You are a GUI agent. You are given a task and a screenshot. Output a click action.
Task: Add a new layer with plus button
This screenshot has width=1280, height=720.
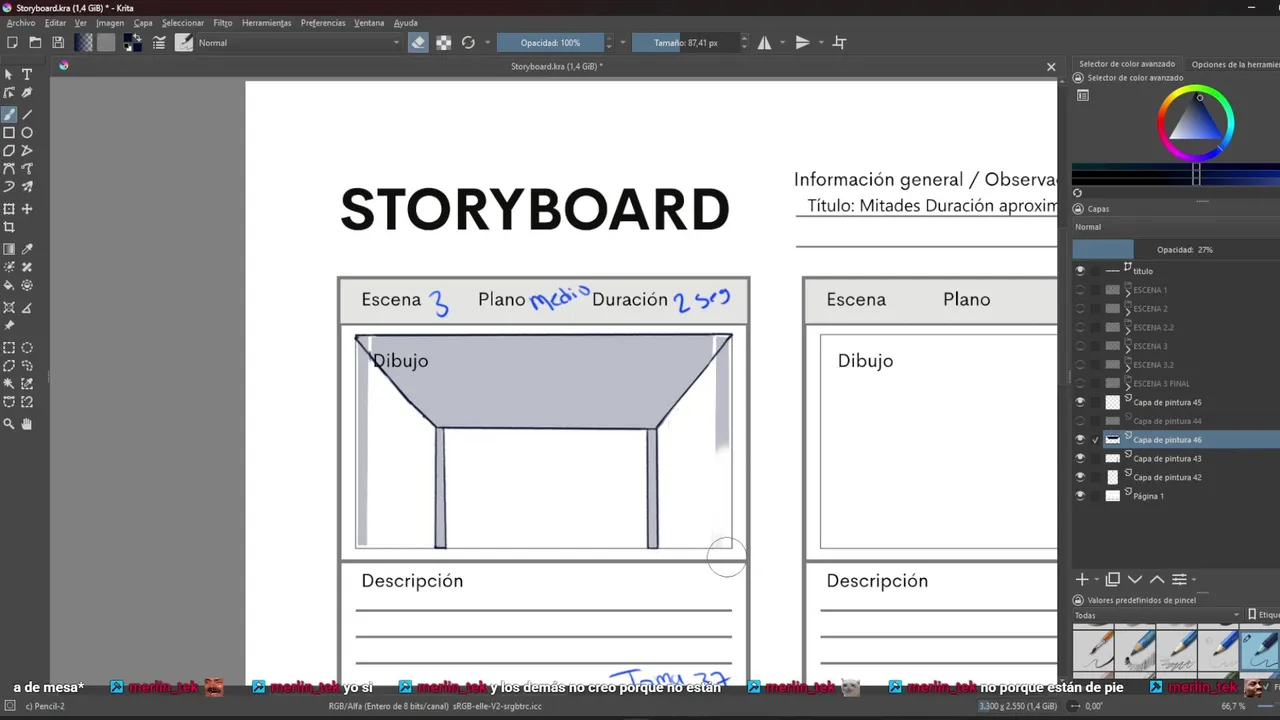(x=1081, y=579)
